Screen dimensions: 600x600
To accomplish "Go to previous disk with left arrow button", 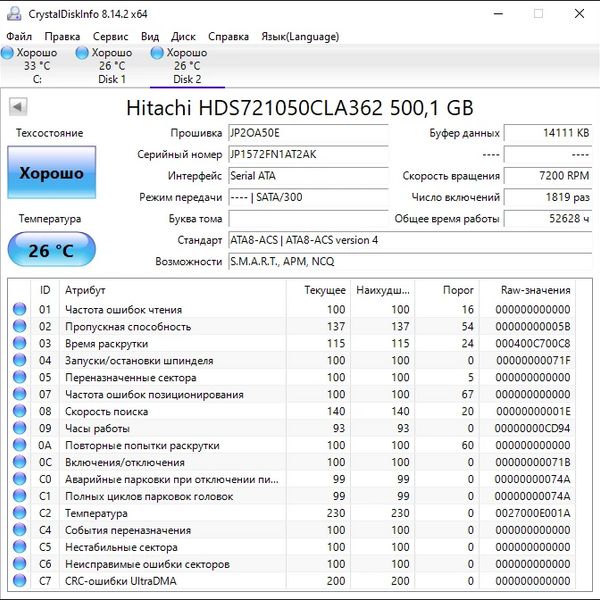I will [x=18, y=107].
